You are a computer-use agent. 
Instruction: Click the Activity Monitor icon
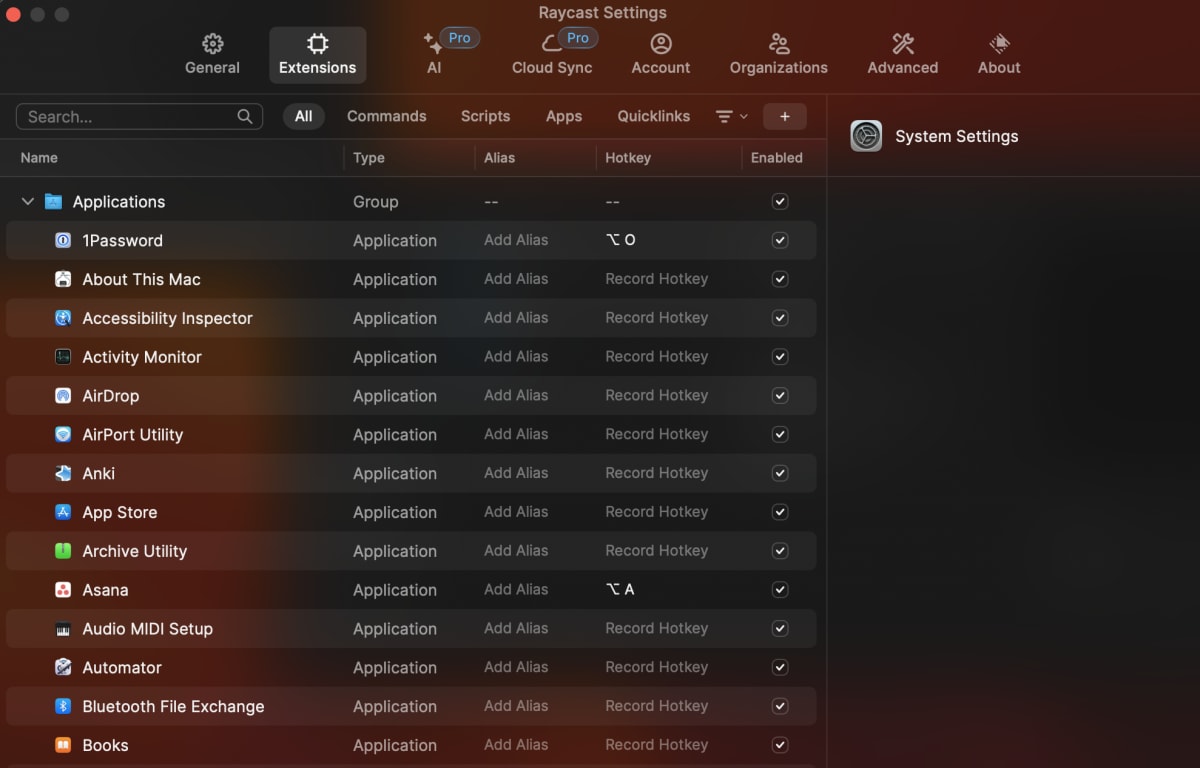[x=63, y=357]
